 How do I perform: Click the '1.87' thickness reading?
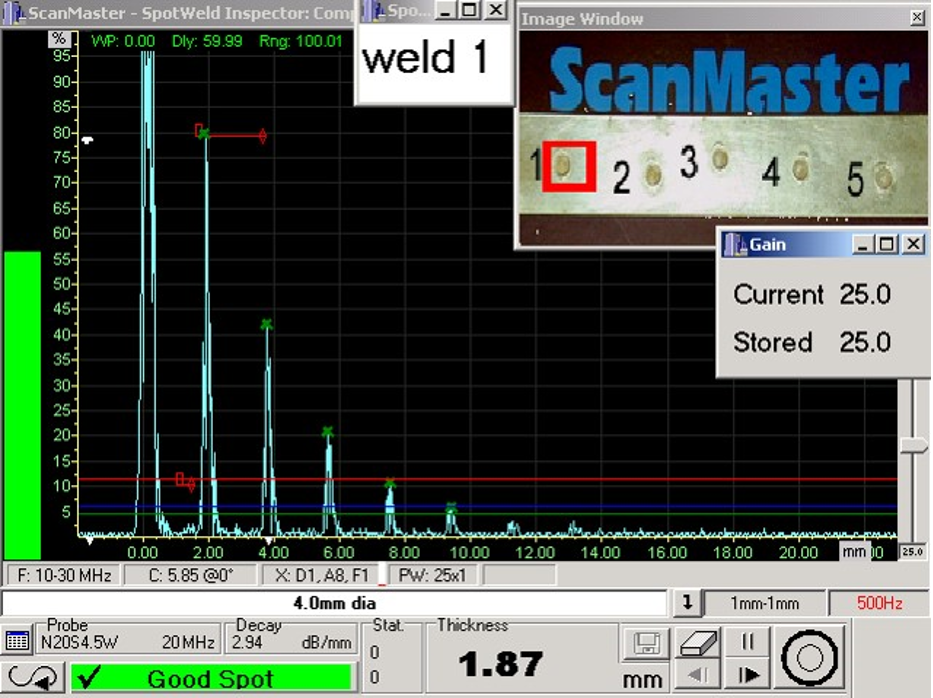point(500,663)
